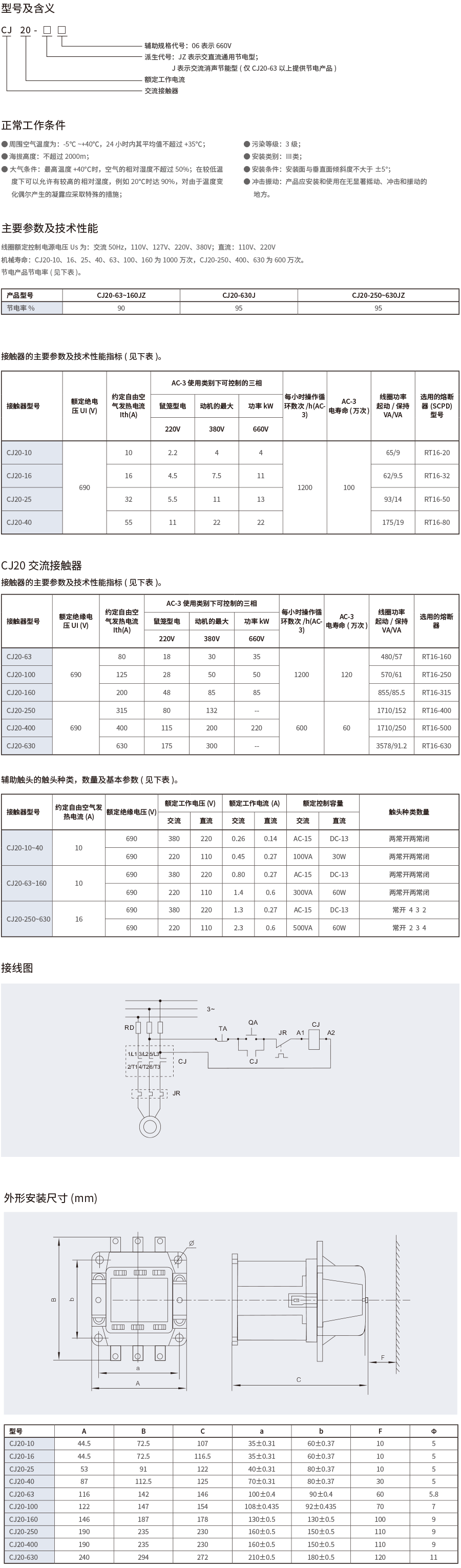Click the heading '外形安装尺寸 (mm)'
The width and height of the screenshot is (461, 1568).
(x=51, y=1198)
